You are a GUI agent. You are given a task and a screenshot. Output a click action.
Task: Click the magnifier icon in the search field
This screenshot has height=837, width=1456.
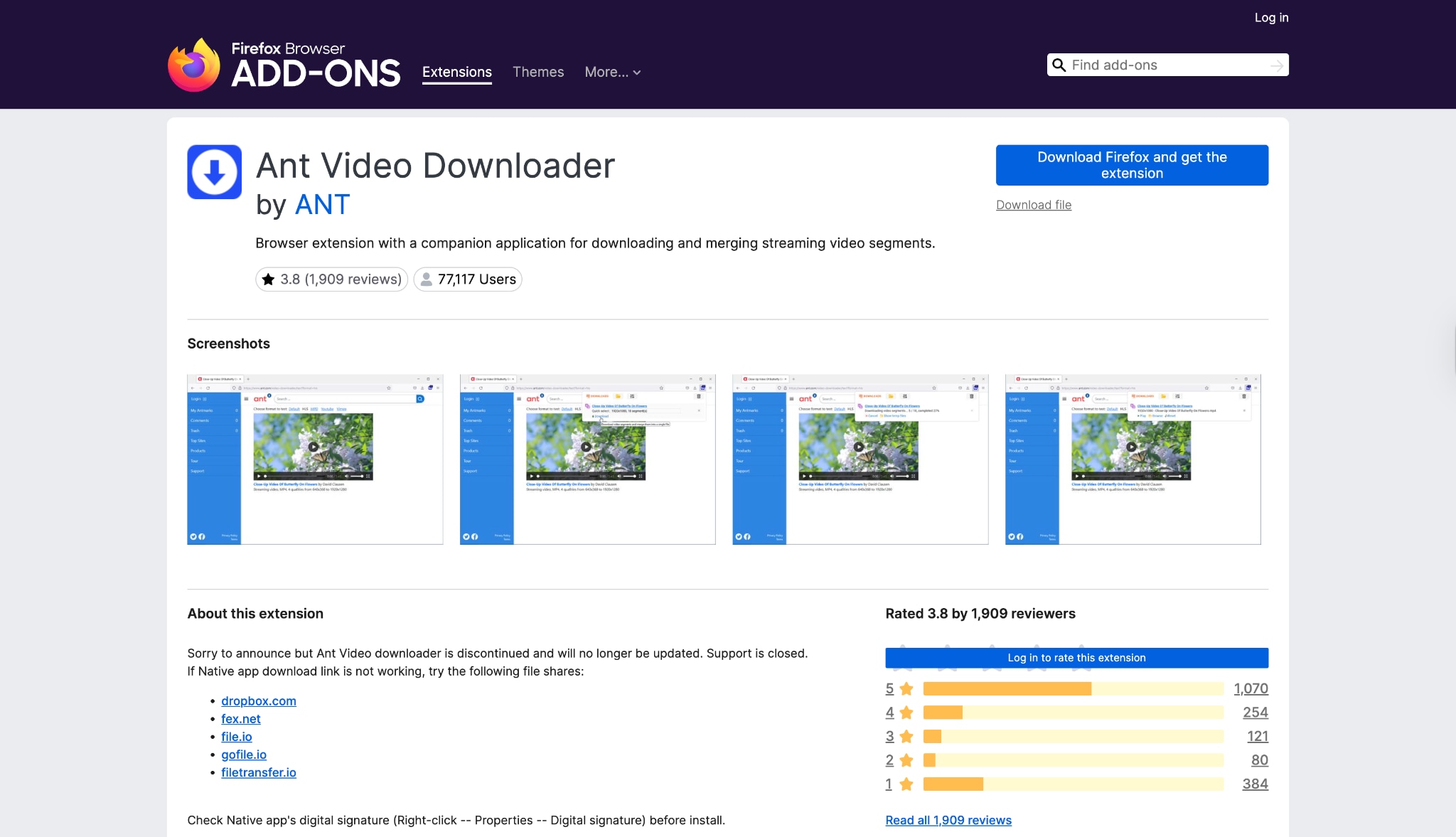[1060, 65]
